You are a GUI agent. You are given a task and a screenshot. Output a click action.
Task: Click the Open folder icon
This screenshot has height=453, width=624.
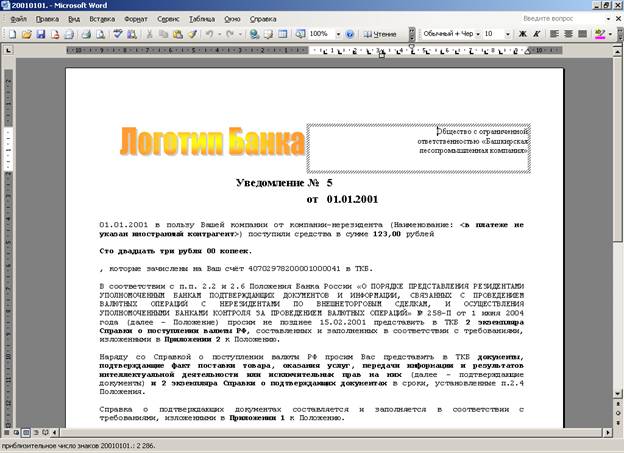26,34
